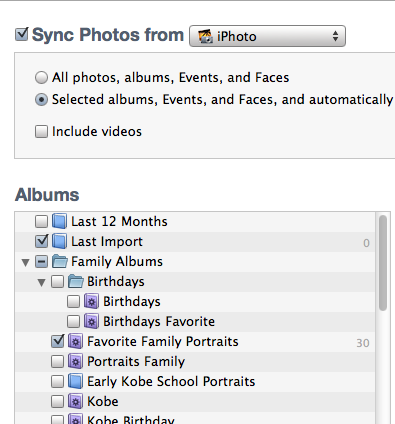Click the Last Import count 0 value
395x424 pixels.
(366, 243)
